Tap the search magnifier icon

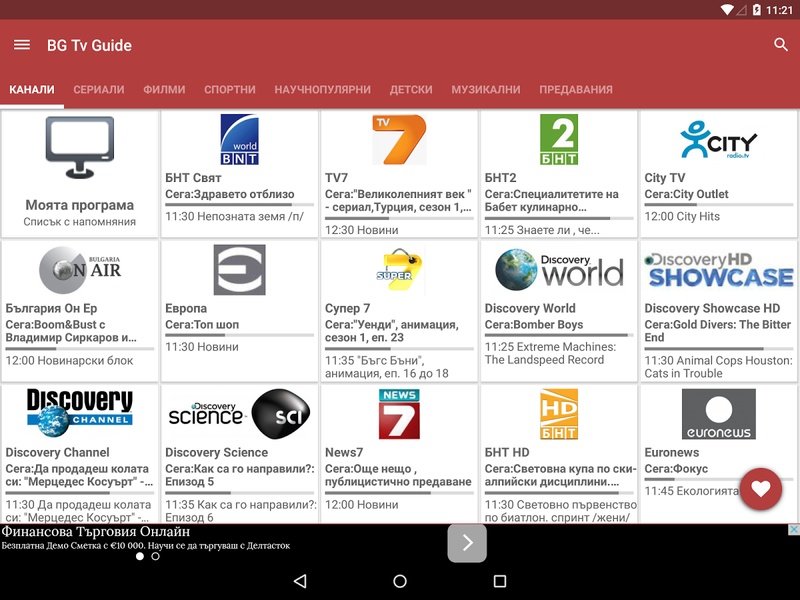pyautogui.click(x=781, y=45)
